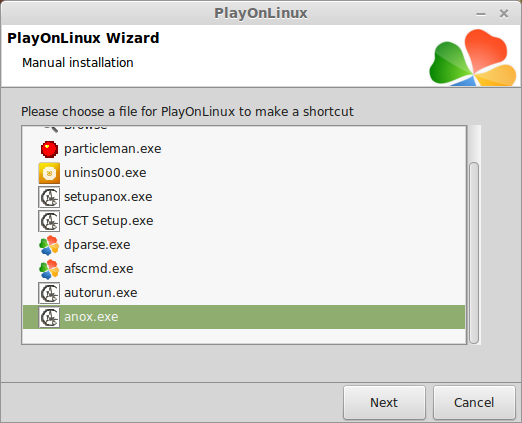The width and height of the screenshot is (522, 423).
Task: Select the highlighted anox.exe entry
Action: click(244, 317)
